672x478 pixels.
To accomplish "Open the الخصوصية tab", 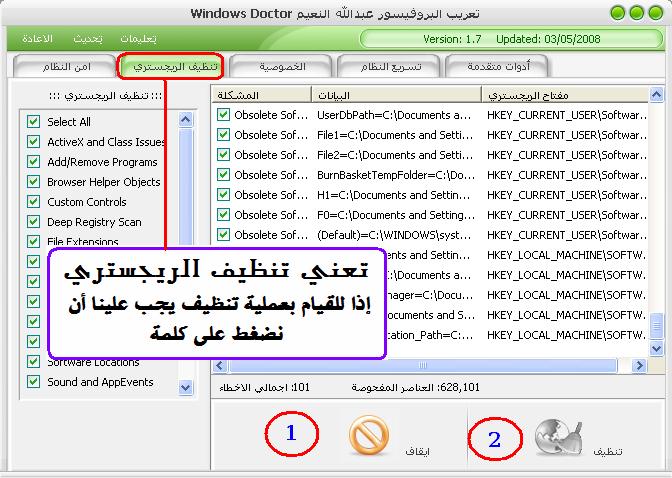I will click(281, 67).
